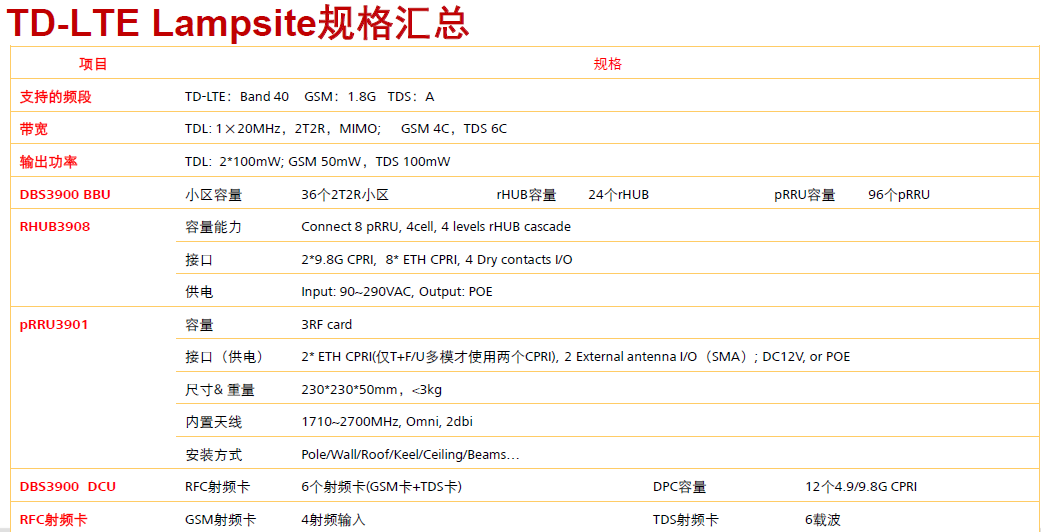Click the row label "带宽"
This screenshot has height=532, width=1041.
34,130
